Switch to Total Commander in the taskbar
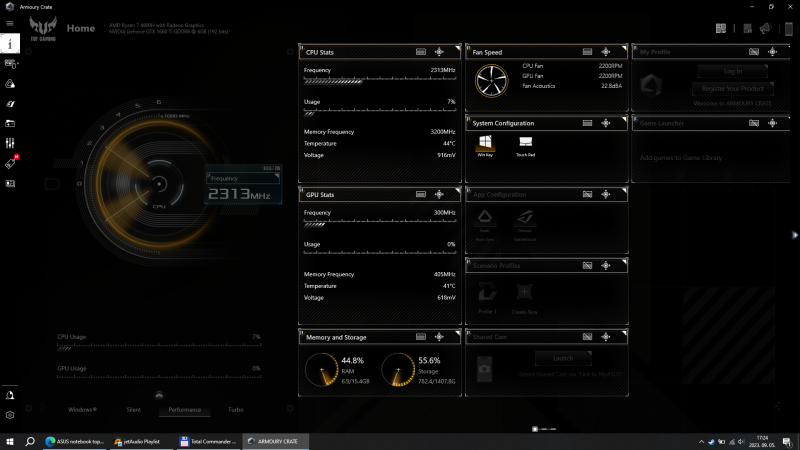Screen dimensions: 800x450 pos(209,442)
